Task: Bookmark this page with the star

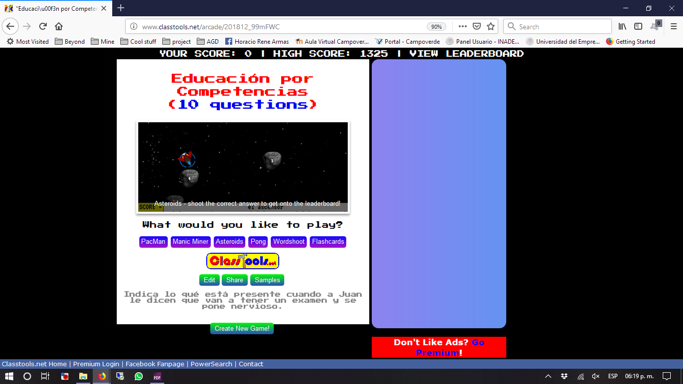Action: pos(491,27)
